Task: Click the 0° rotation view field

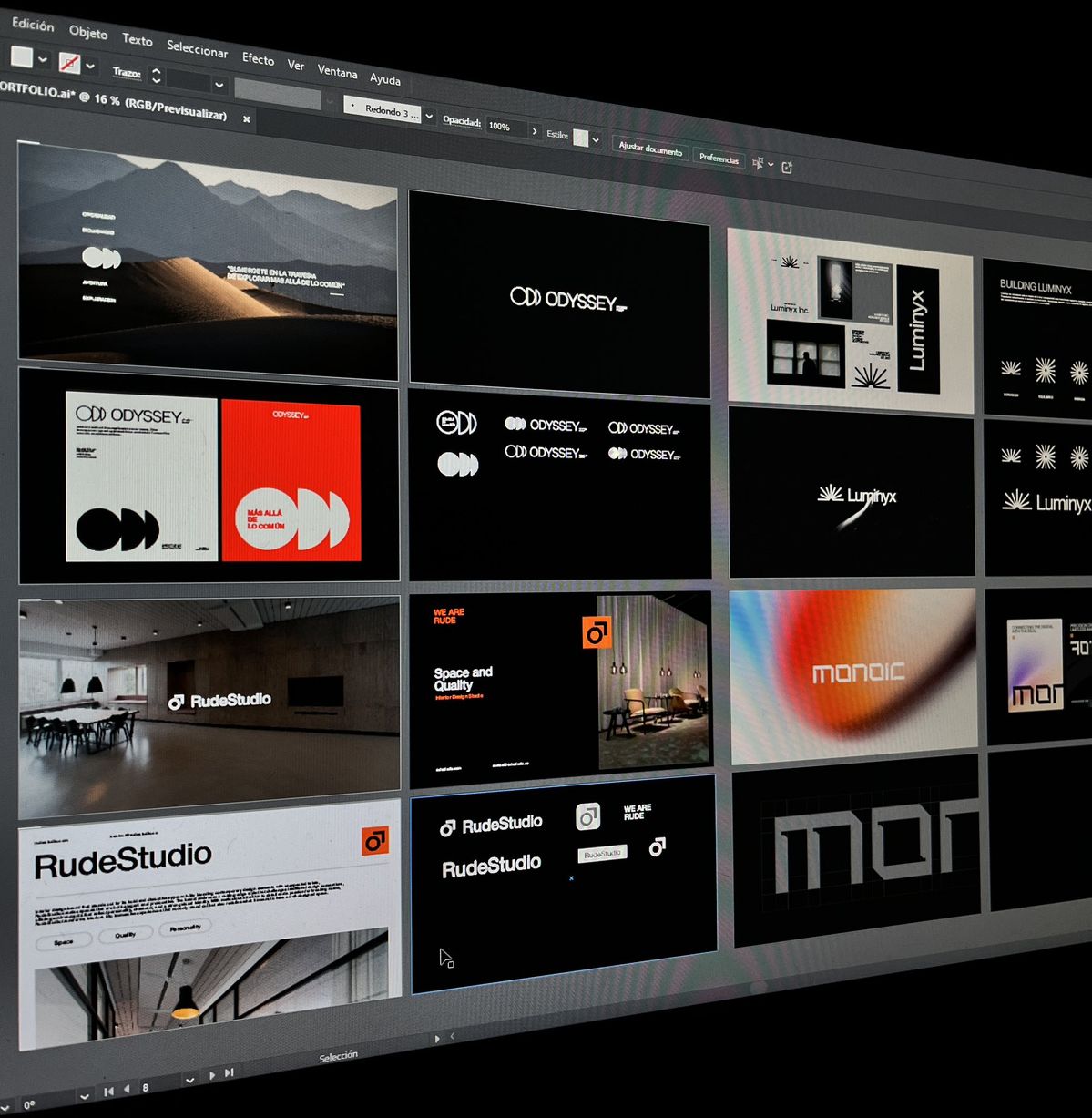Action: pos(46,1102)
